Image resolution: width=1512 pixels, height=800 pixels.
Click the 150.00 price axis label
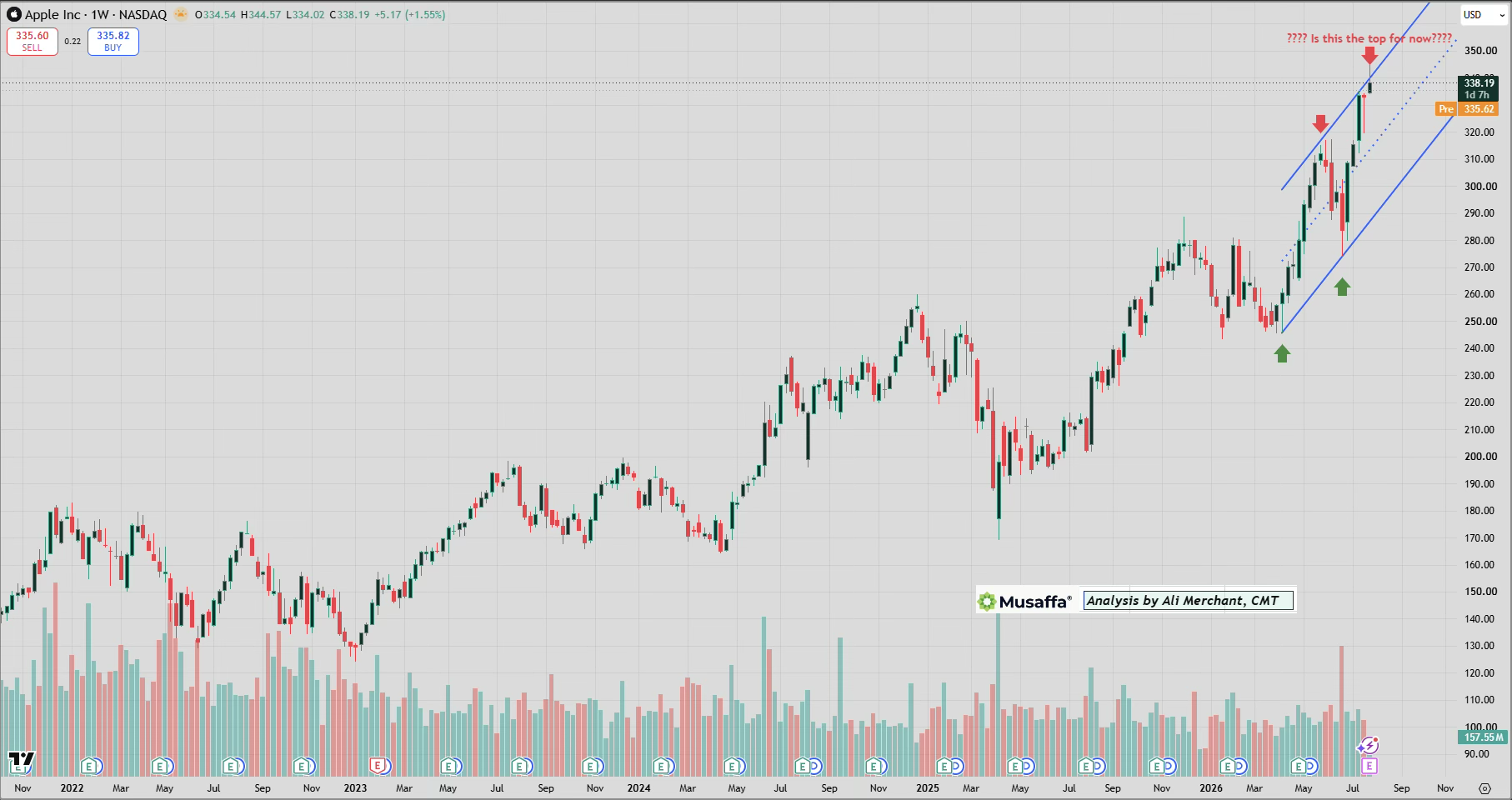click(x=1480, y=592)
